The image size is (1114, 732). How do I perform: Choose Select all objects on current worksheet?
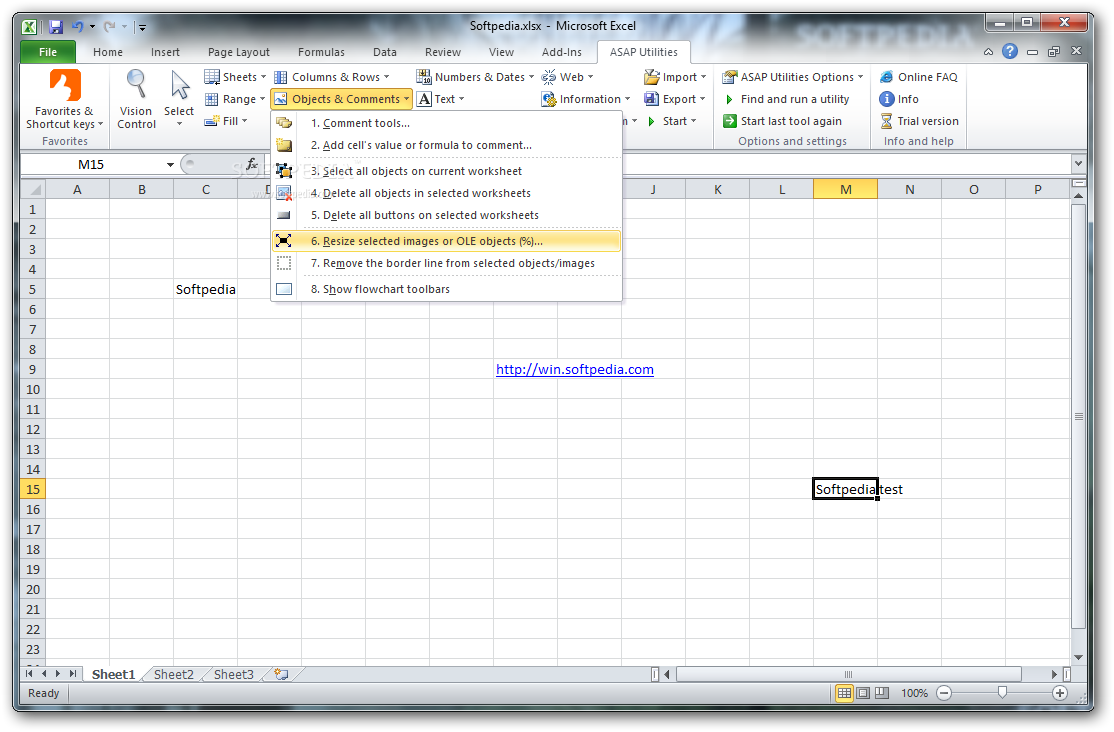(x=446, y=171)
